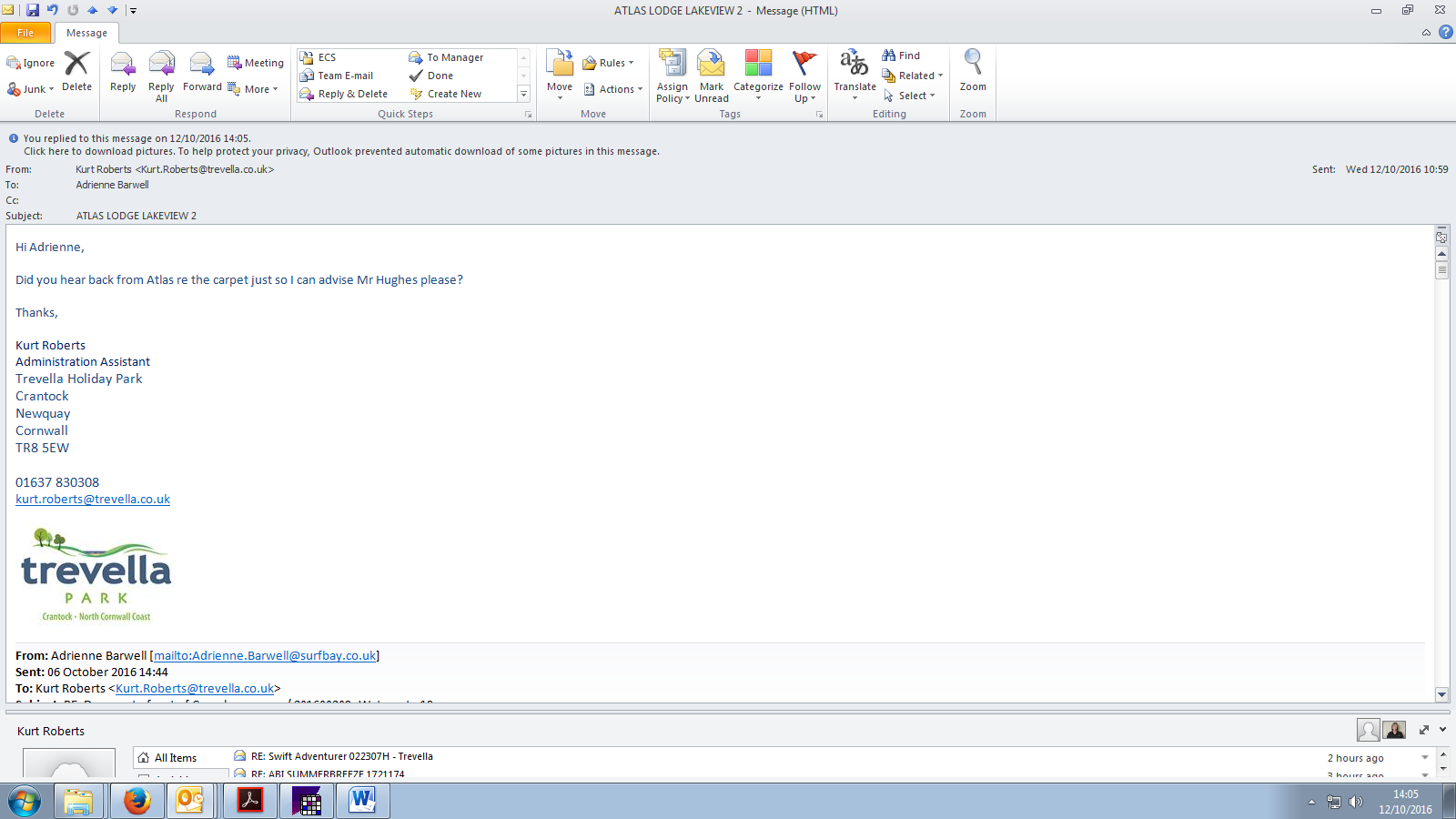The height and width of the screenshot is (819, 1456).
Task: Go to the next item arrow
Action: click(113, 10)
